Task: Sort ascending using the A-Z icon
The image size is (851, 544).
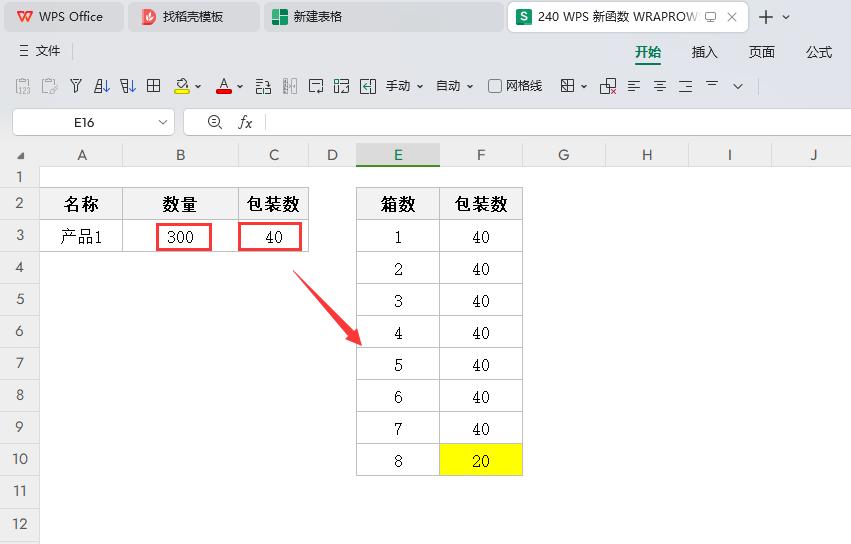Action: 102,87
